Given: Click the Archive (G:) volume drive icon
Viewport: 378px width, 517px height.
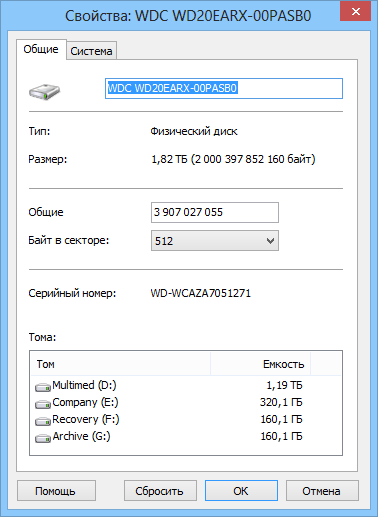Looking at the screenshot, I should click(43, 438).
